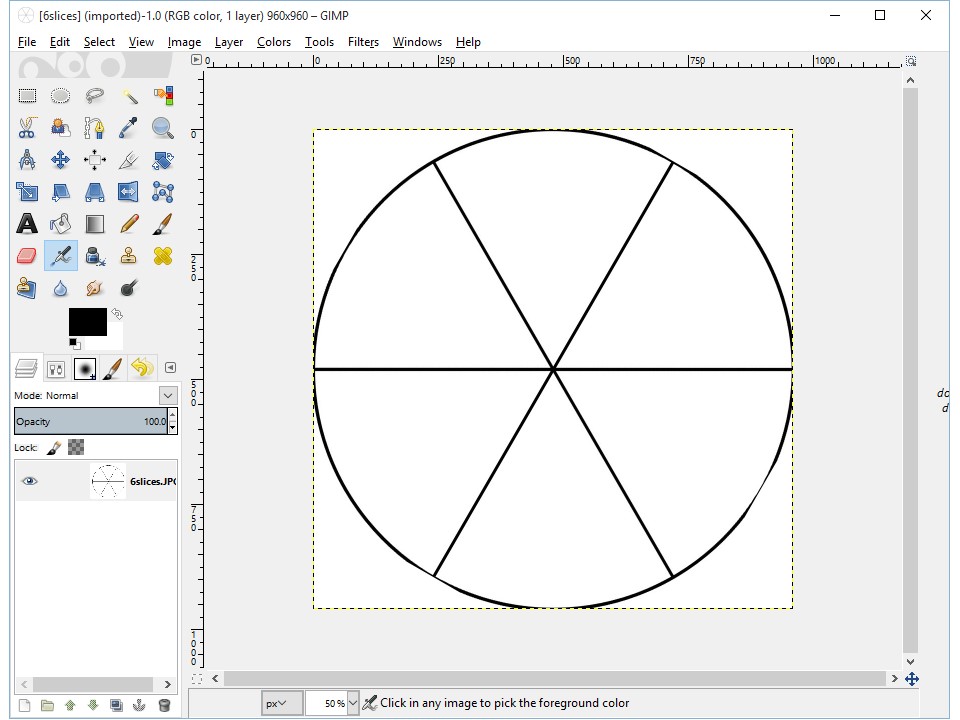Duplicate the layer with the duplicate button
The width and height of the screenshot is (960, 720).
pos(116,705)
